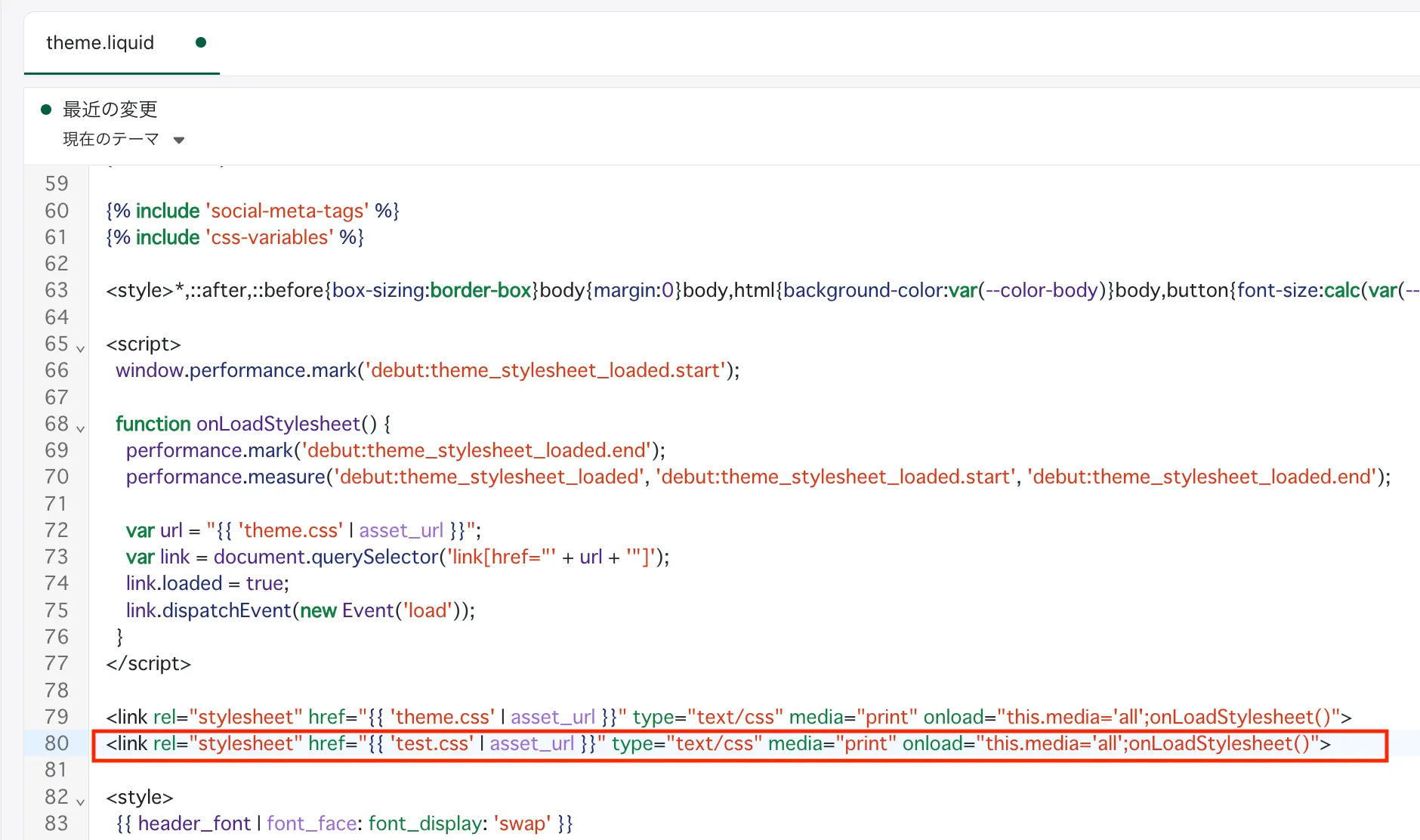The height and width of the screenshot is (840, 1420).
Task: Click link.loaded on line 74
Action: click(x=174, y=583)
